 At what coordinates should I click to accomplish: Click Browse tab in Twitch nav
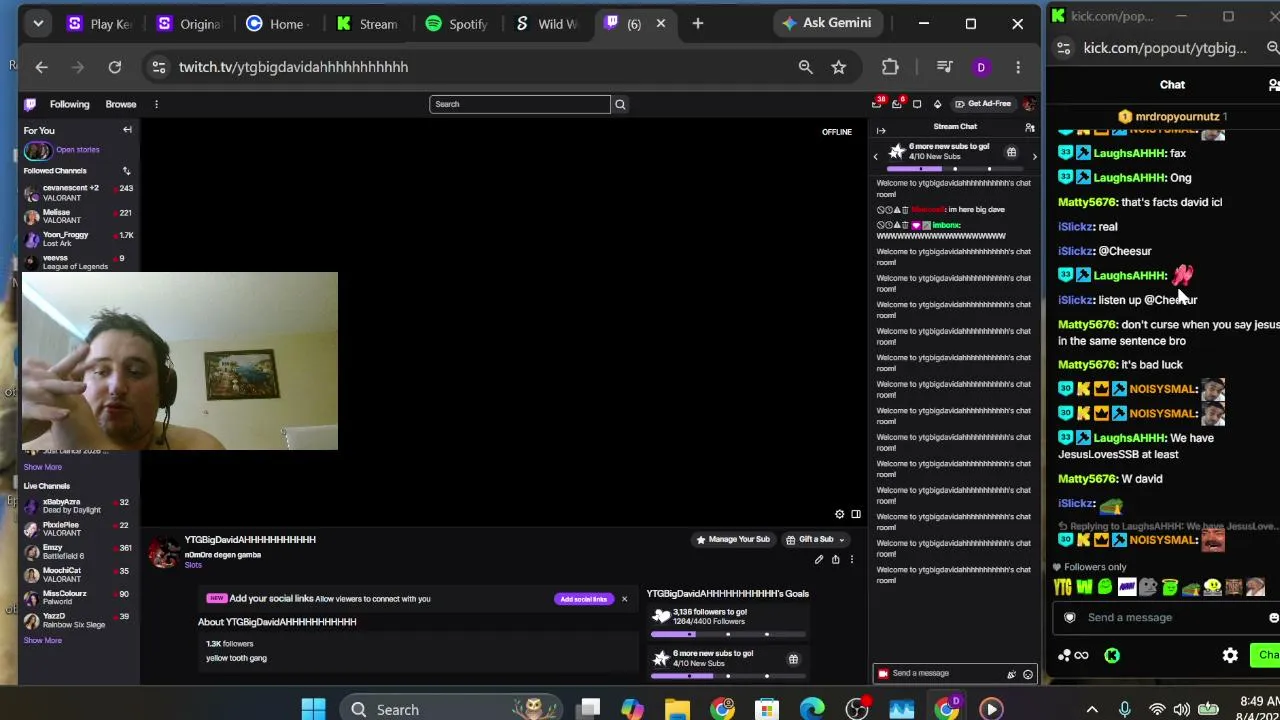pyautogui.click(x=121, y=104)
